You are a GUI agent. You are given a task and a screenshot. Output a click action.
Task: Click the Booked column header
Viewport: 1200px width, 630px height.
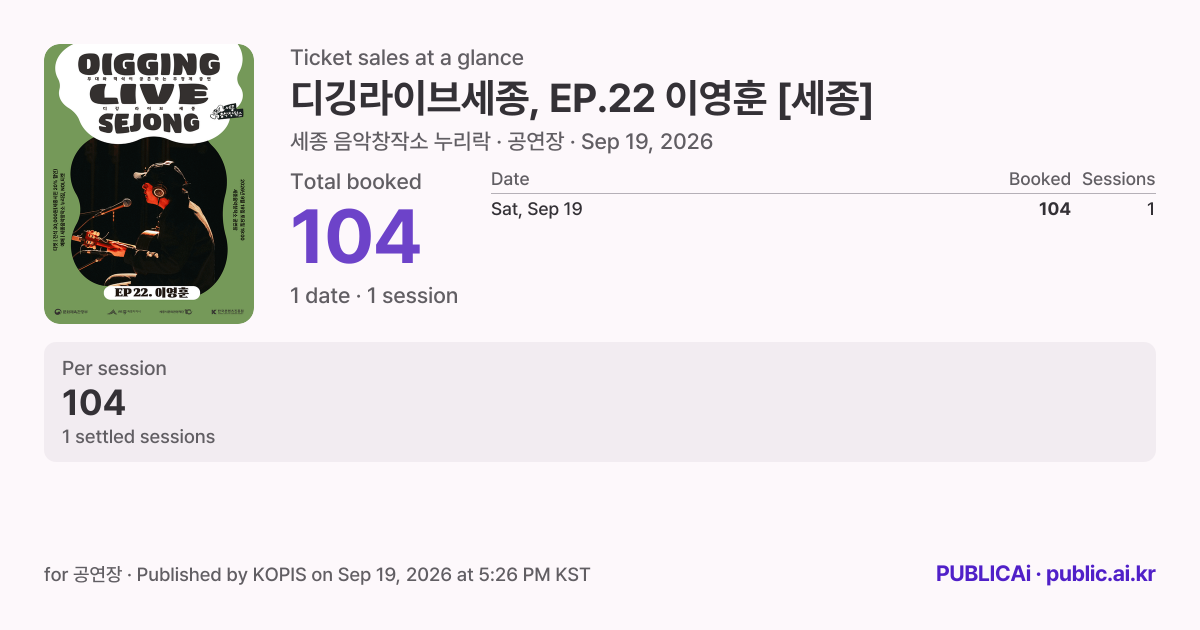pyautogui.click(x=1039, y=179)
